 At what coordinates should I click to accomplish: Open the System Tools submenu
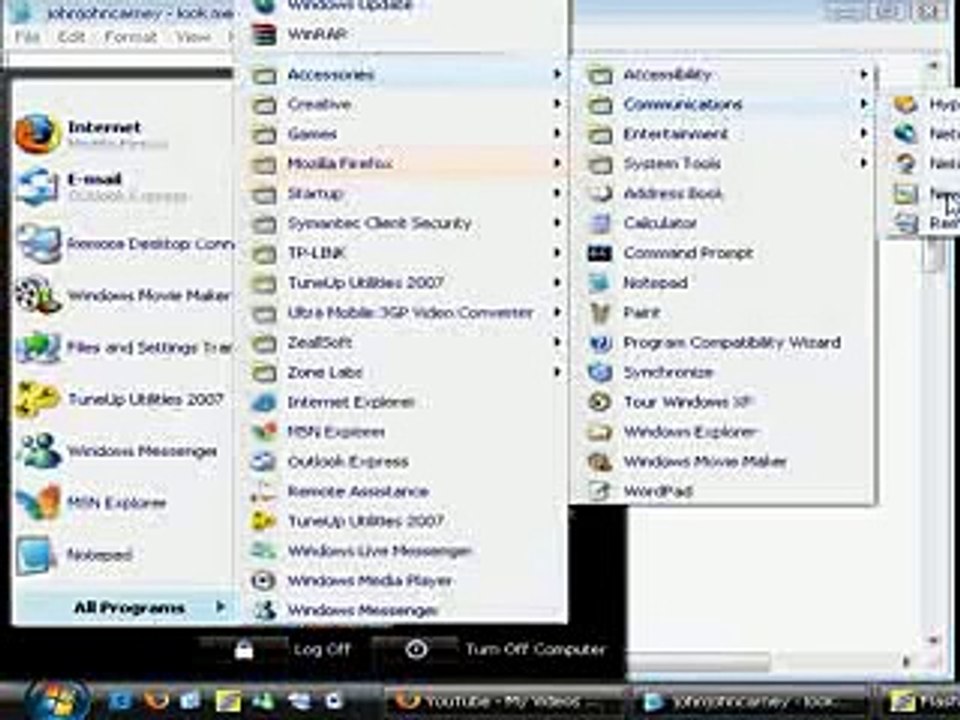coord(727,163)
